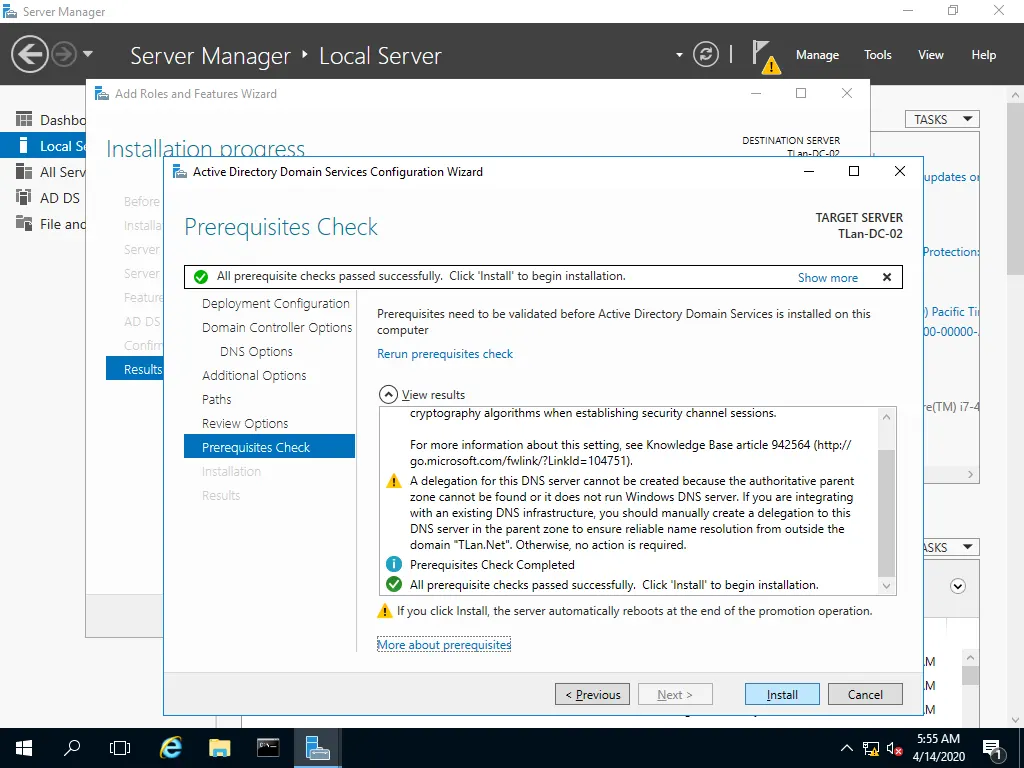
Task: Expand the circular chevron in the lower panel
Action: coord(957,586)
